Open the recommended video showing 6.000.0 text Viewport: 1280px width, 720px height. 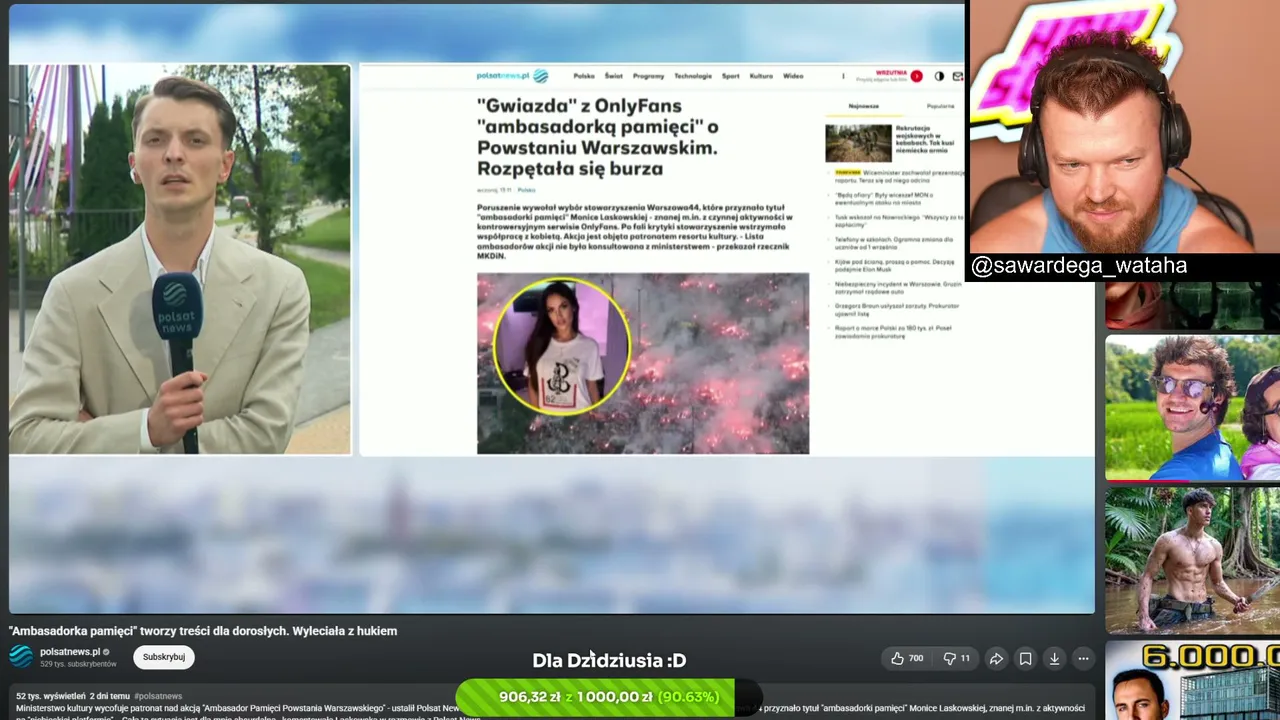click(x=1192, y=680)
